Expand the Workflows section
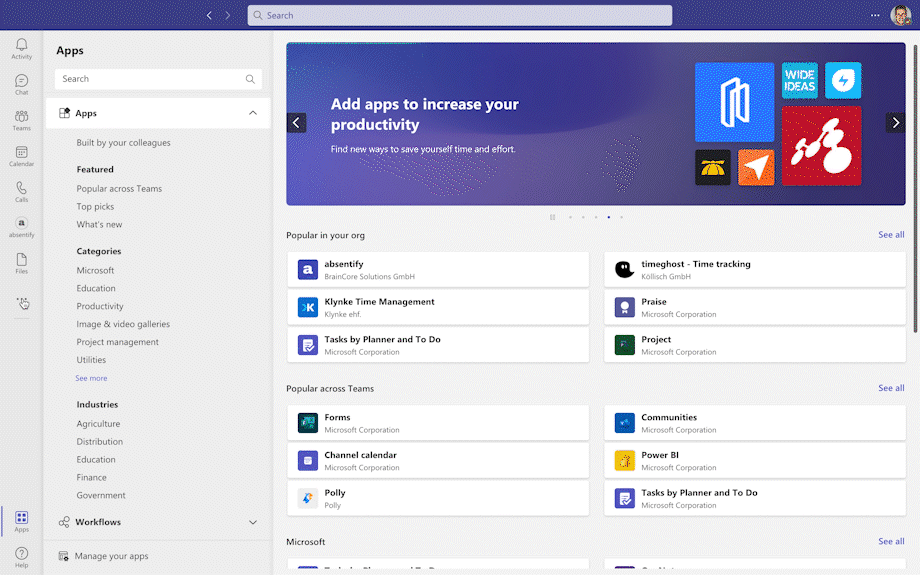The height and width of the screenshot is (575, 920). pyautogui.click(x=253, y=522)
